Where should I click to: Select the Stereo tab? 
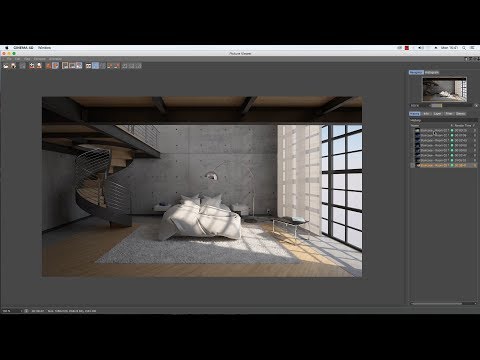tap(461, 114)
